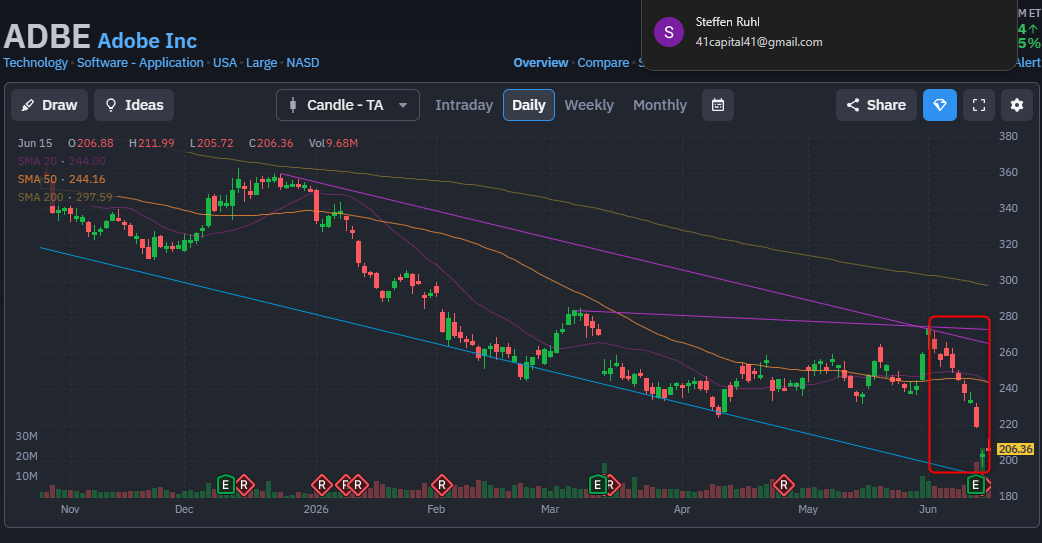The height and width of the screenshot is (543, 1042).
Task: Open chart settings gear
Action: tap(1017, 105)
